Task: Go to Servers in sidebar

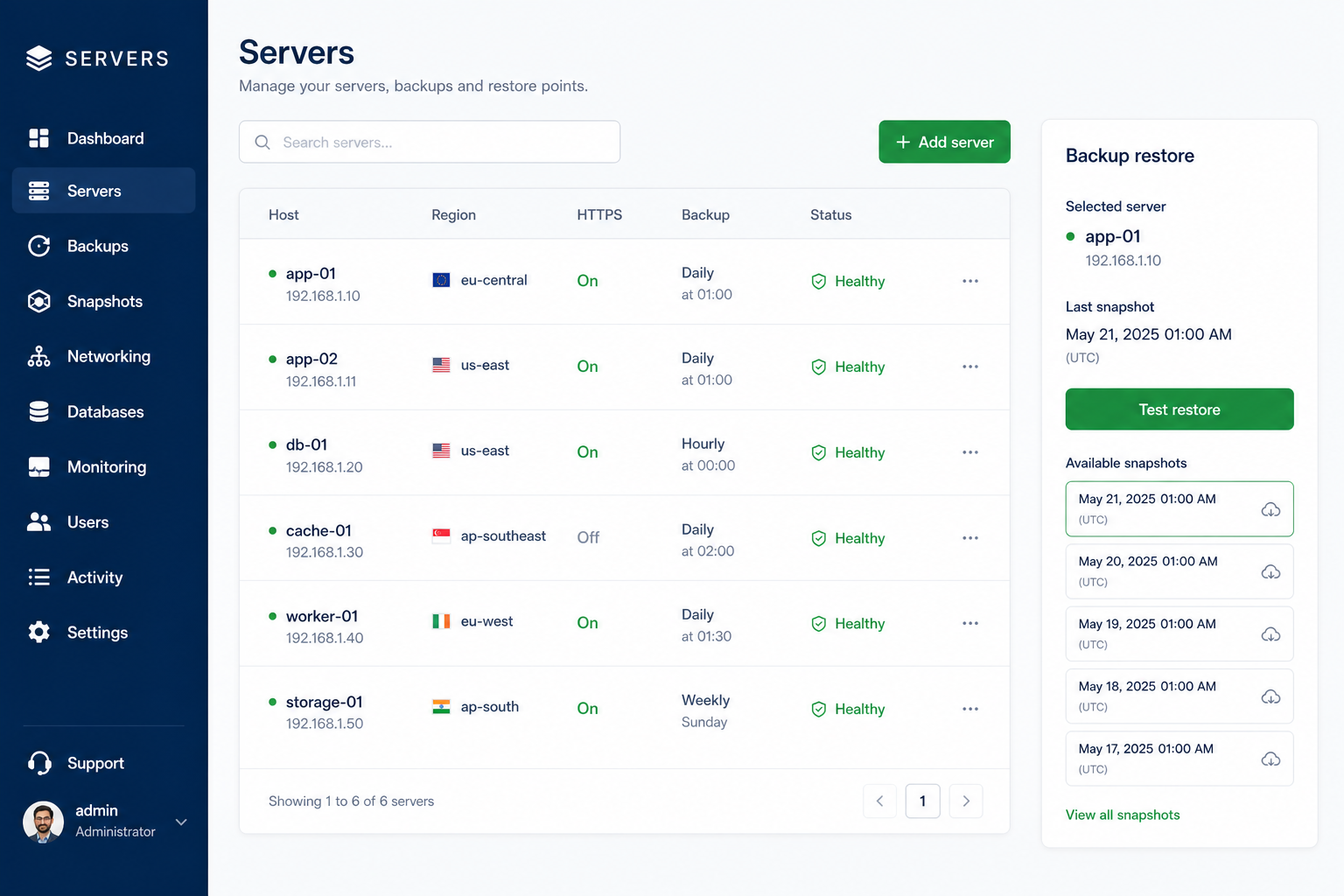Action: pyautogui.click(x=103, y=191)
